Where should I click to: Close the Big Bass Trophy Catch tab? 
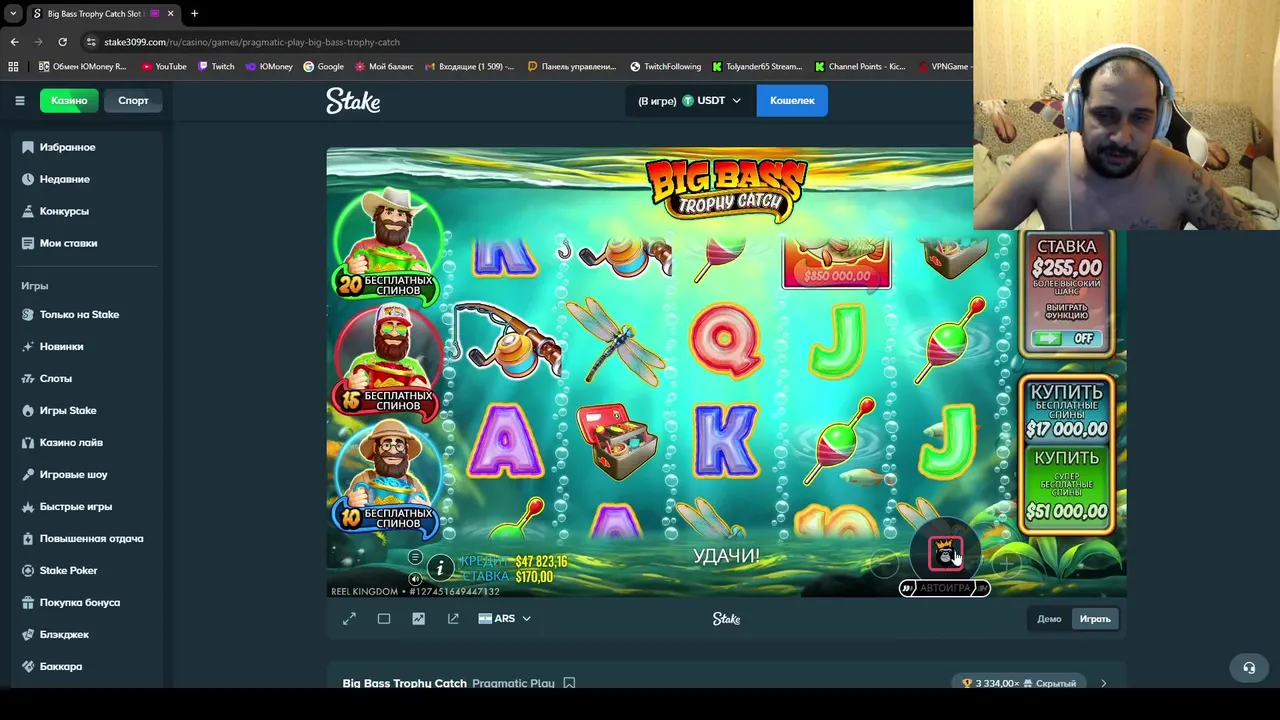click(x=170, y=13)
